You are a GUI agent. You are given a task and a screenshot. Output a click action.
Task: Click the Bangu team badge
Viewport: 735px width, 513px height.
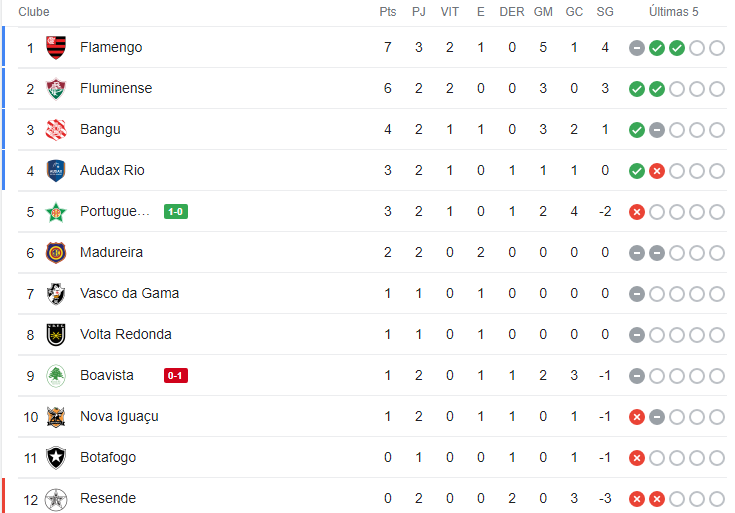pos(56,129)
